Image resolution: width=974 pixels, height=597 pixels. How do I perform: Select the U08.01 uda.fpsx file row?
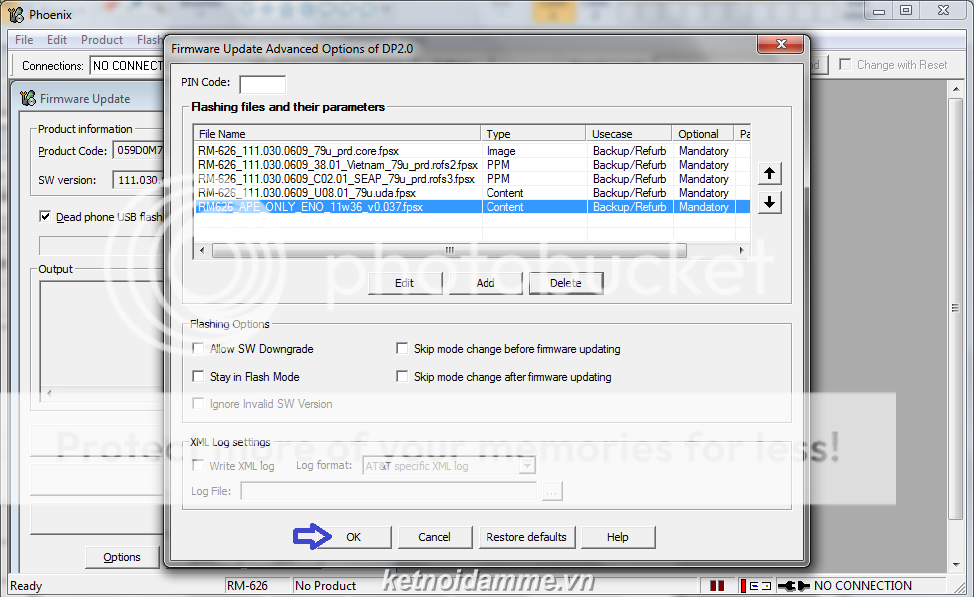[x=472, y=193]
